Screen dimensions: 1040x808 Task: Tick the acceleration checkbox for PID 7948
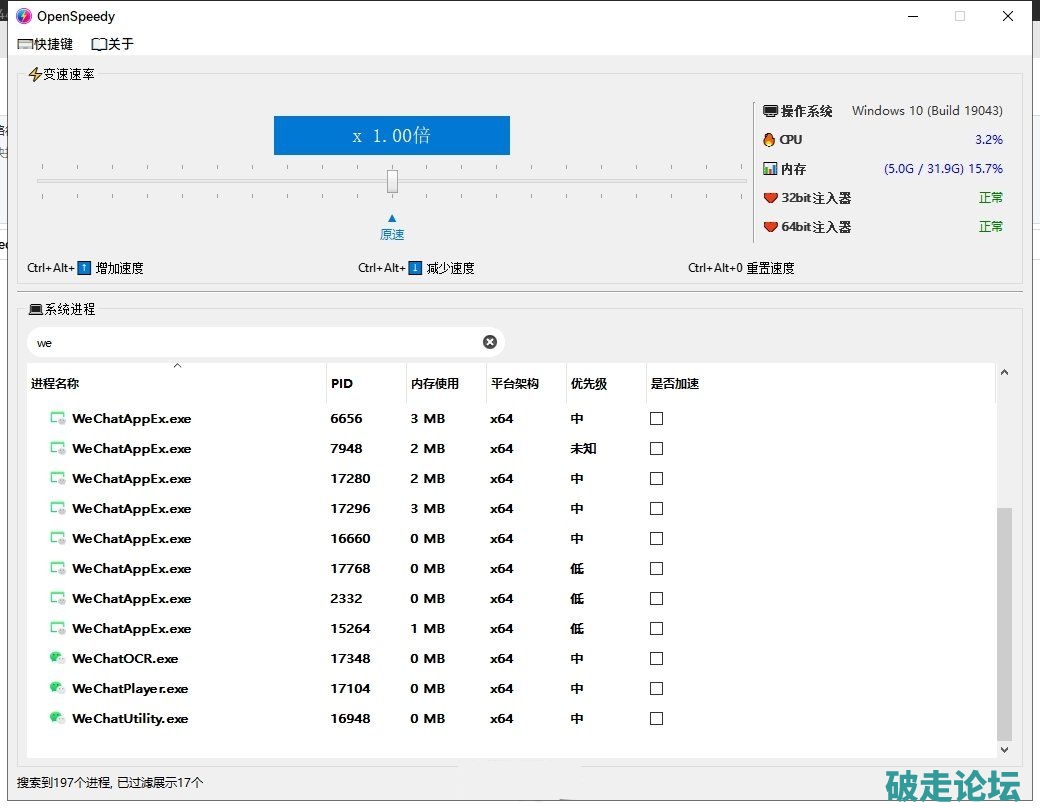click(656, 448)
